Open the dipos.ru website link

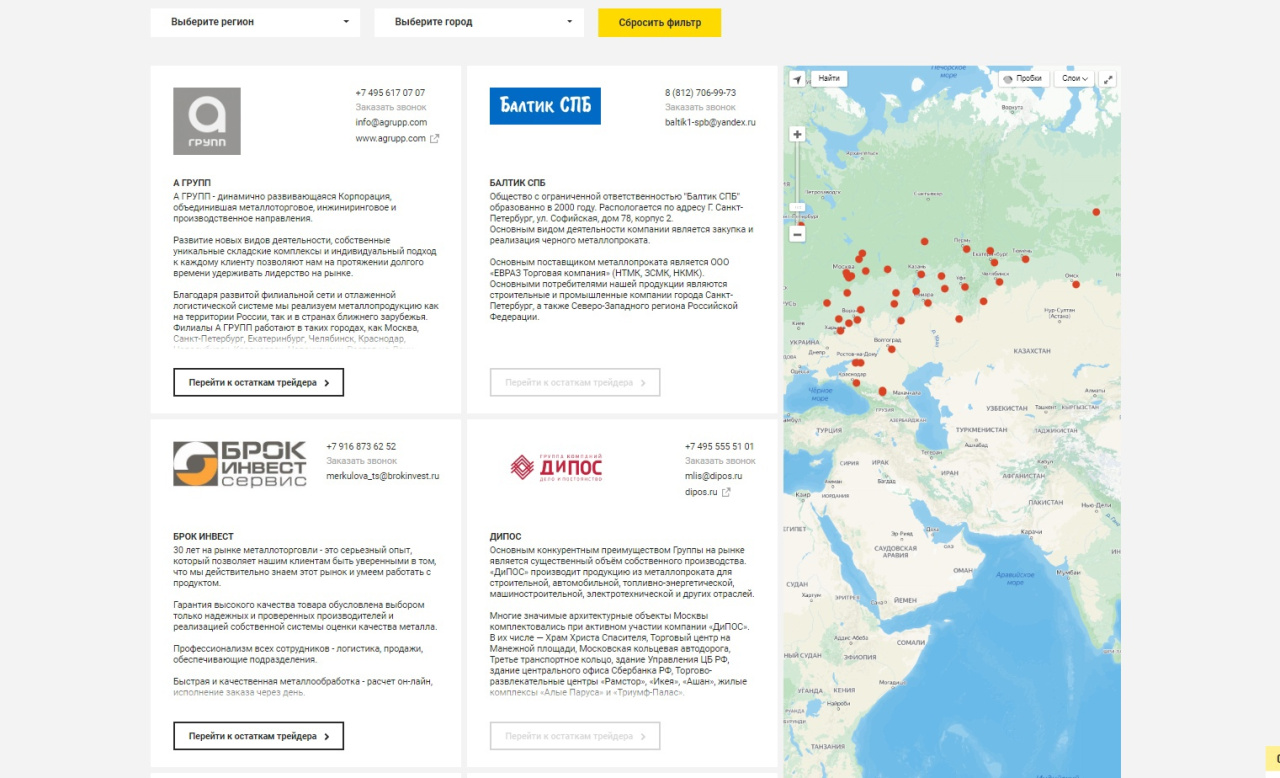(701, 492)
